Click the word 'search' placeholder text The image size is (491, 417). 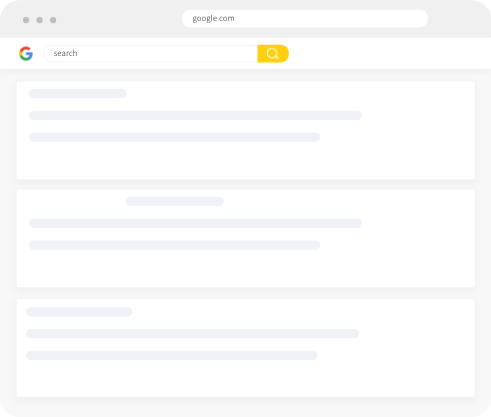coord(65,53)
